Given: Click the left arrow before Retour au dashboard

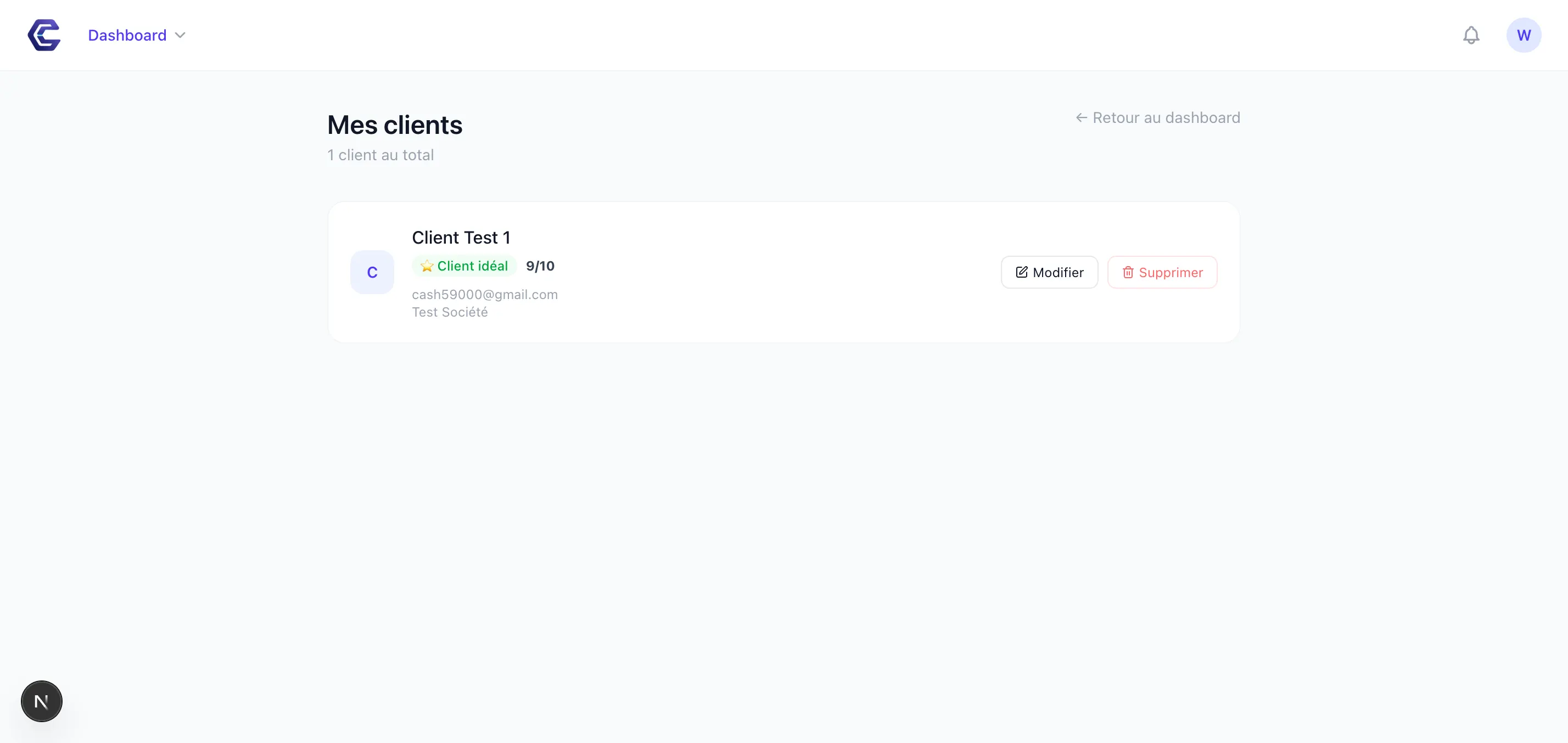Looking at the screenshot, I should coord(1082,117).
